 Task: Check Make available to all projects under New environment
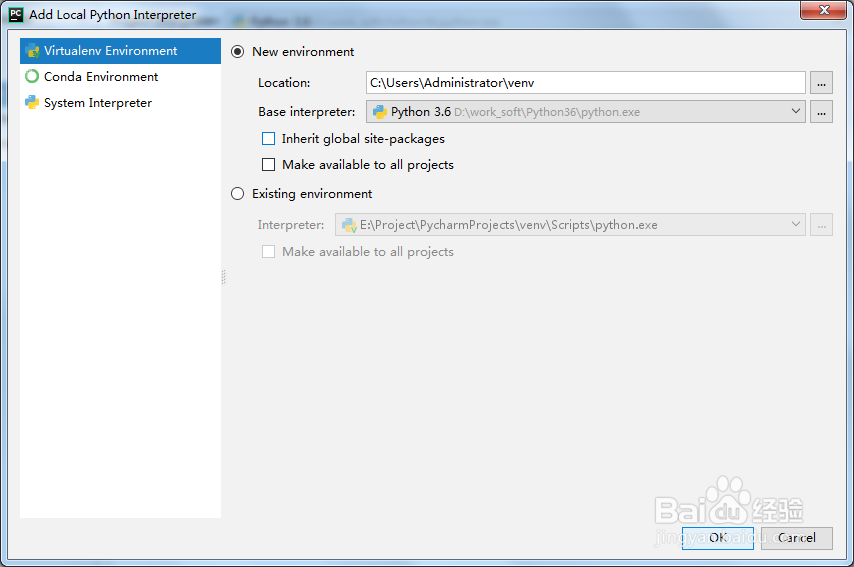tap(269, 164)
